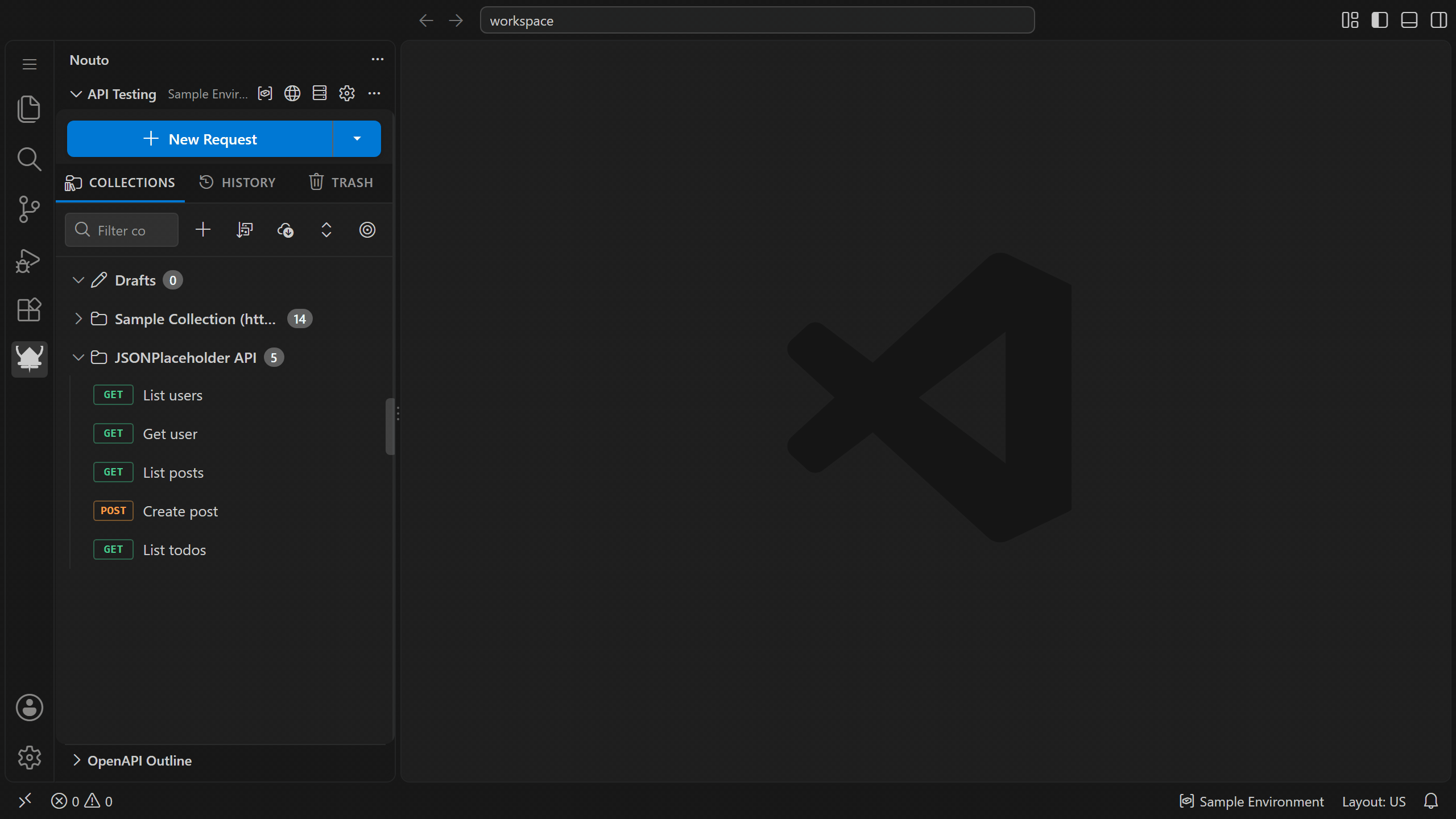Open the Customize Layout button

pyautogui.click(x=1350, y=20)
